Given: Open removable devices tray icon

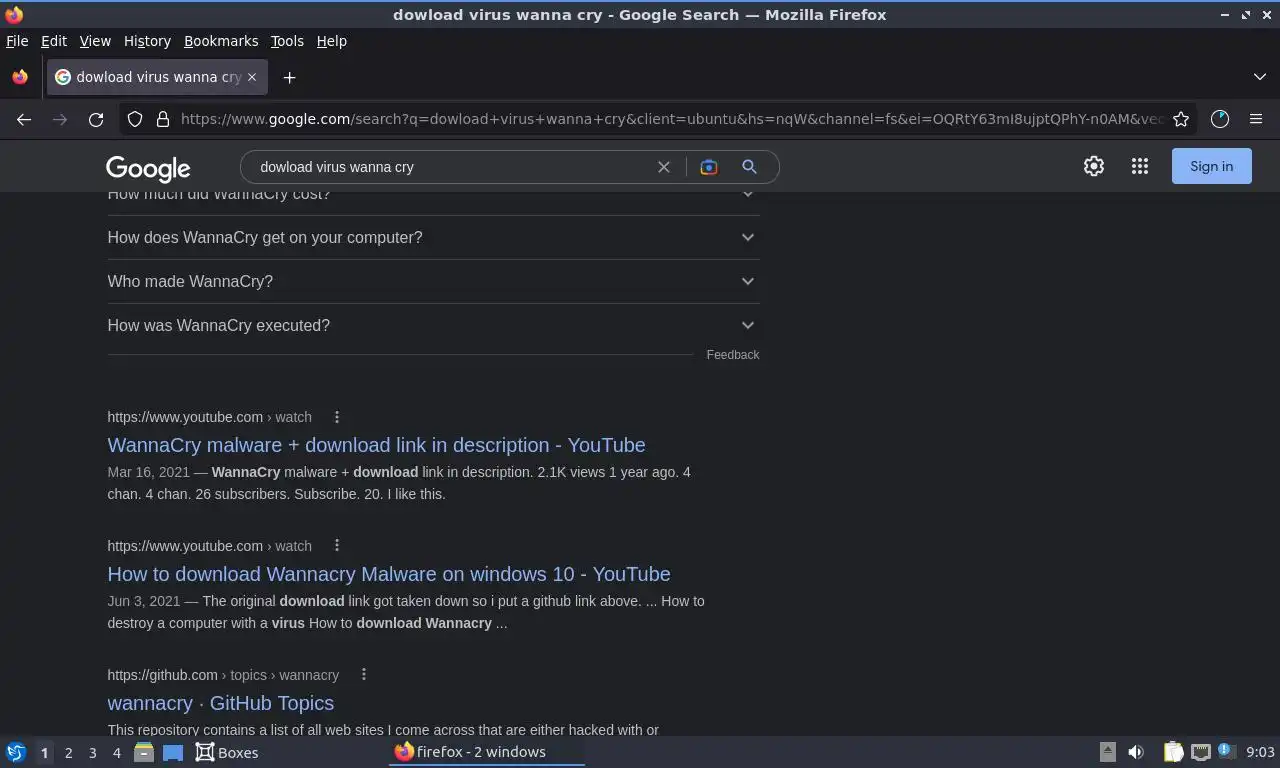Looking at the screenshot, I should click(1107, 752).
